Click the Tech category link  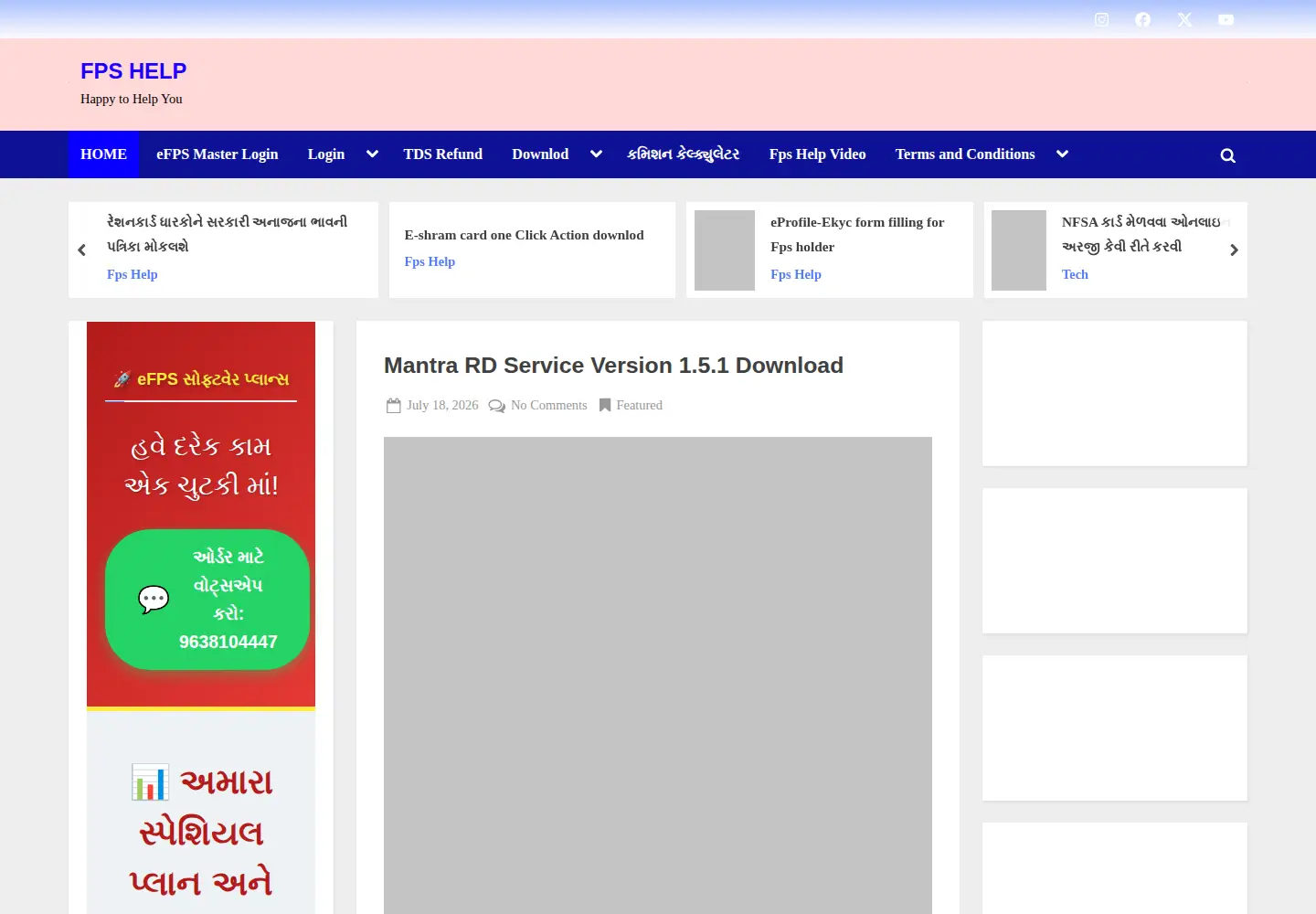1075,274
